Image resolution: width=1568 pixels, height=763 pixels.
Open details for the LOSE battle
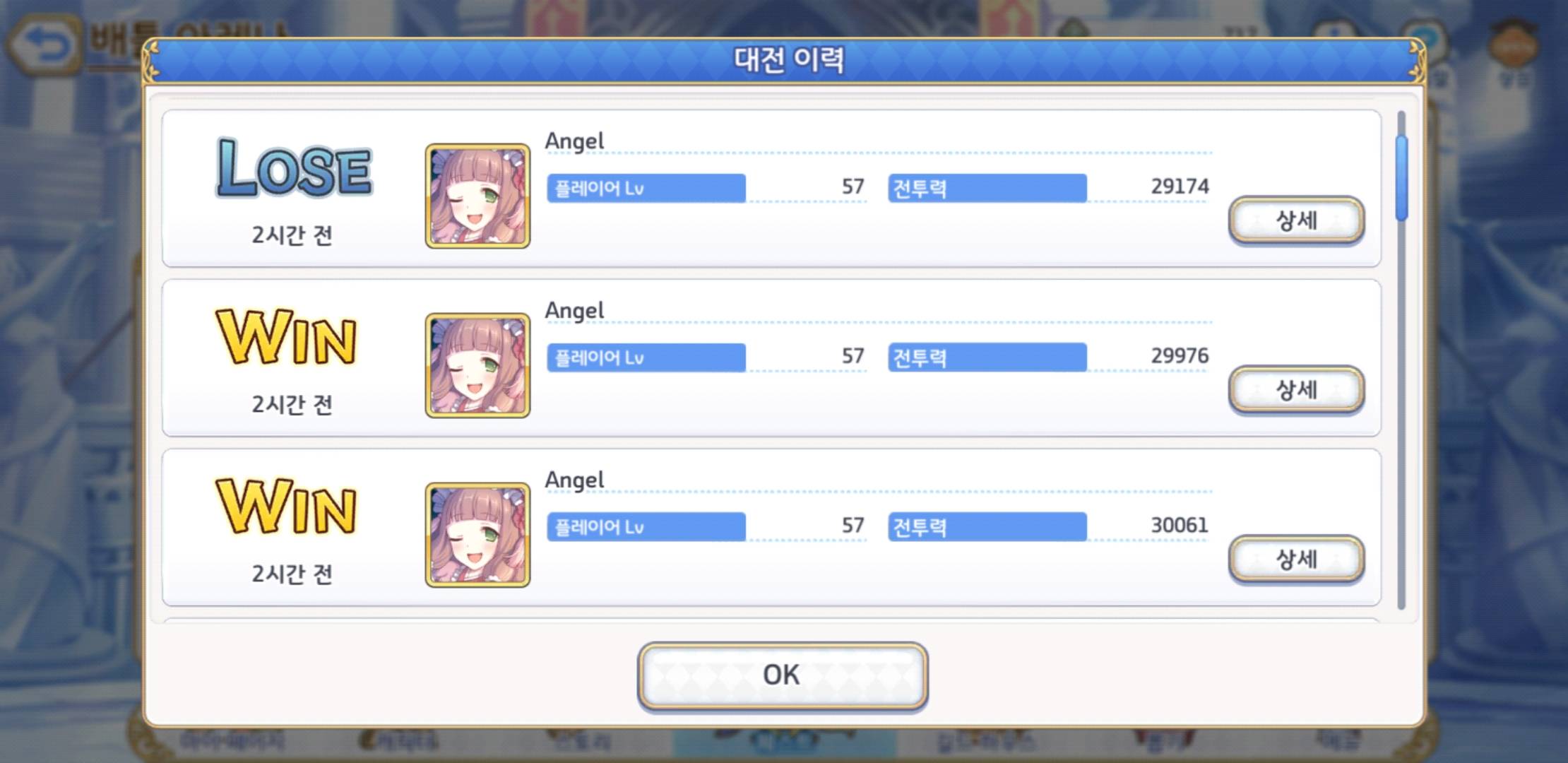pyautogui.click(x=1296, y=220)
